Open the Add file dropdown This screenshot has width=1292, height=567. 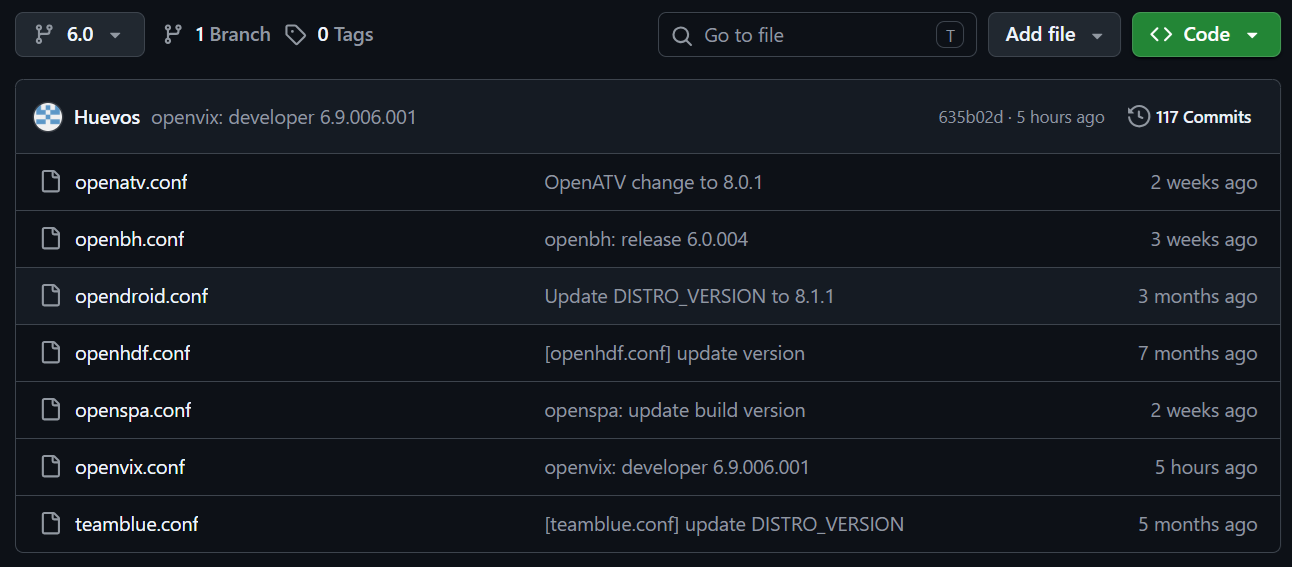tap(1054, 34)
